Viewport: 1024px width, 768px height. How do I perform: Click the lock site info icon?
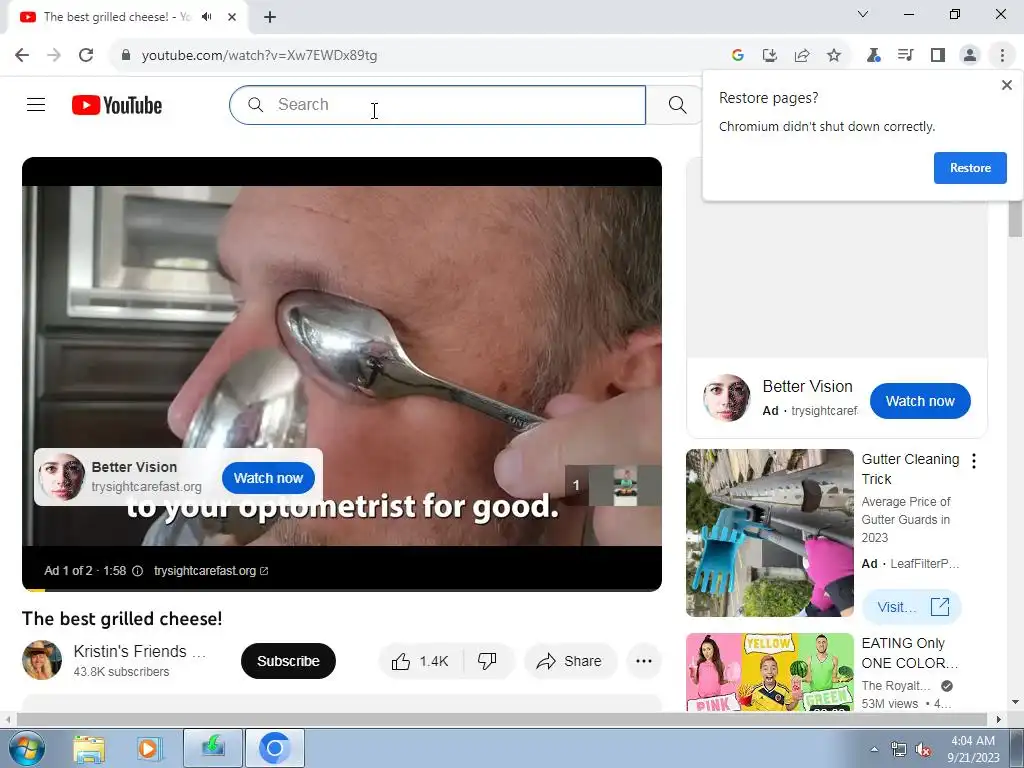click(x=126, y=56)
